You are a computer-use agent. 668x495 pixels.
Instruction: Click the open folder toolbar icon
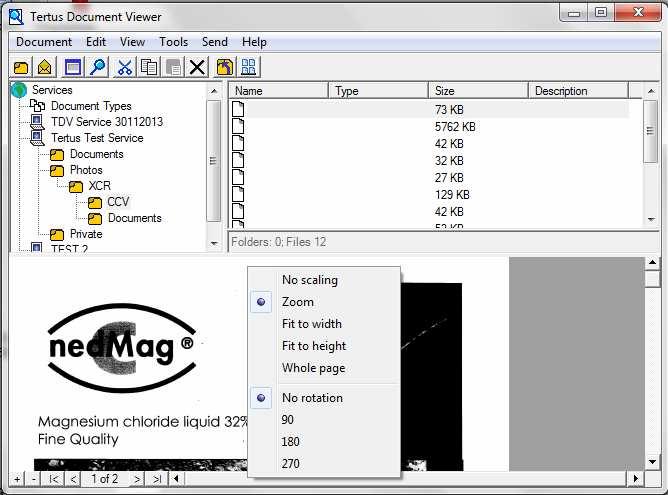[21, 67]
